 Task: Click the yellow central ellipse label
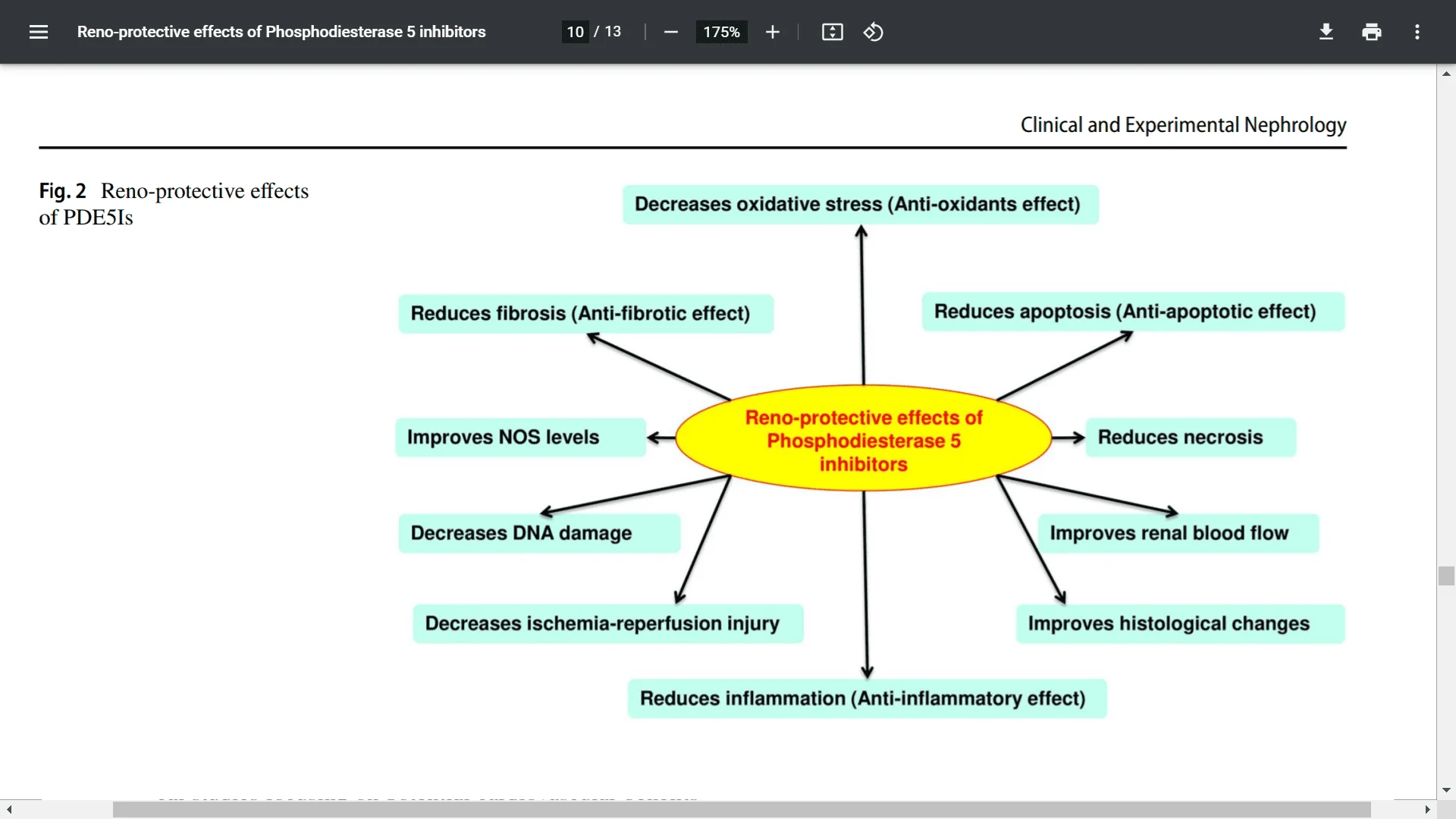[x=863, y=440]
